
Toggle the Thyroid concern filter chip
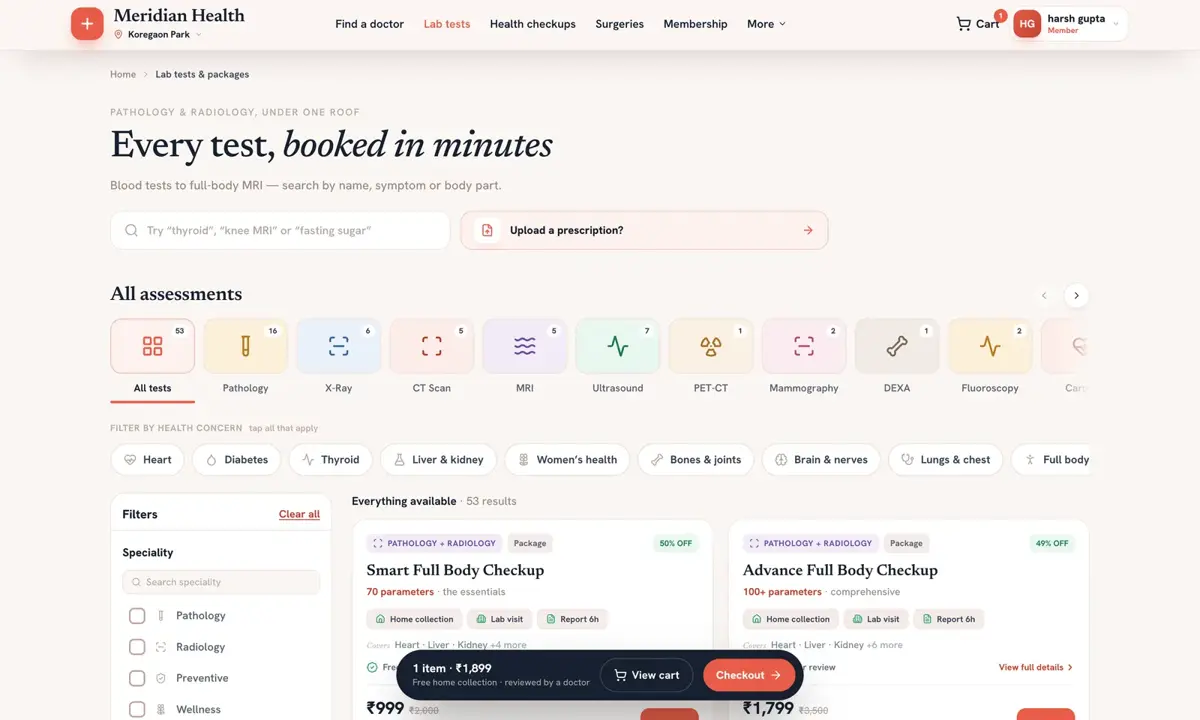(x=331, y=460)
